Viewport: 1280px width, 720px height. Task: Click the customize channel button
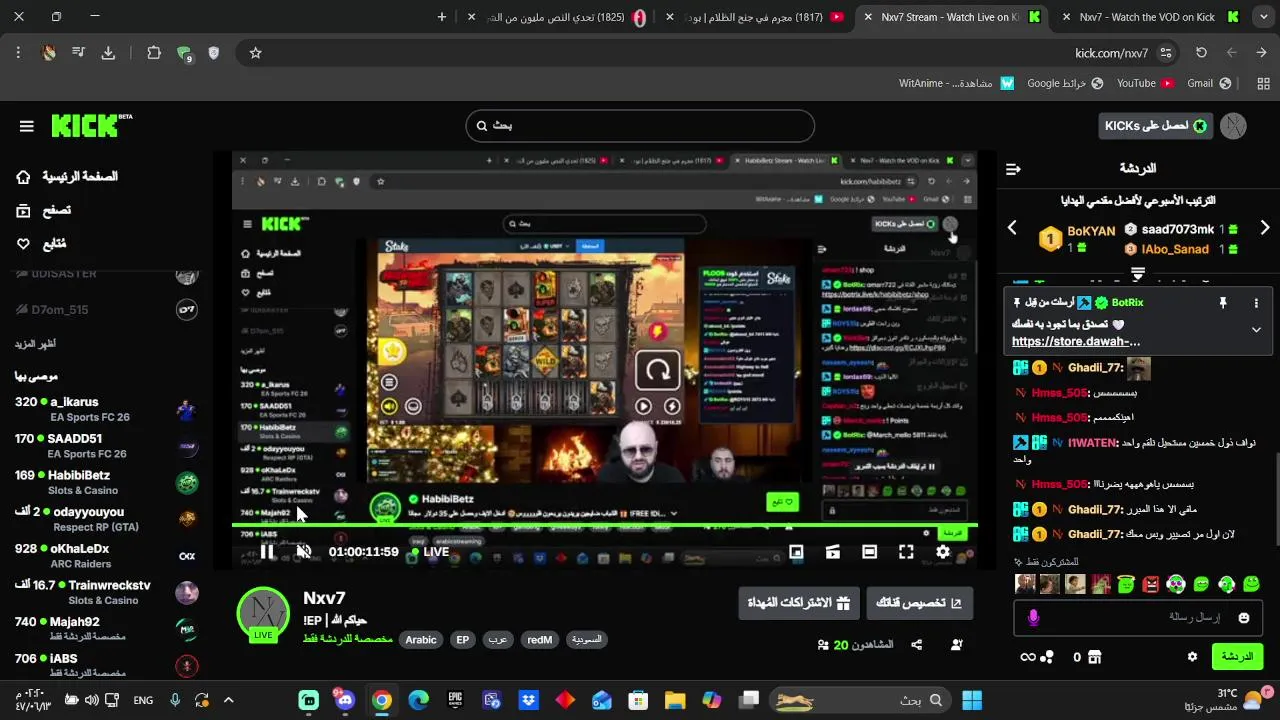tap(919, 603)
